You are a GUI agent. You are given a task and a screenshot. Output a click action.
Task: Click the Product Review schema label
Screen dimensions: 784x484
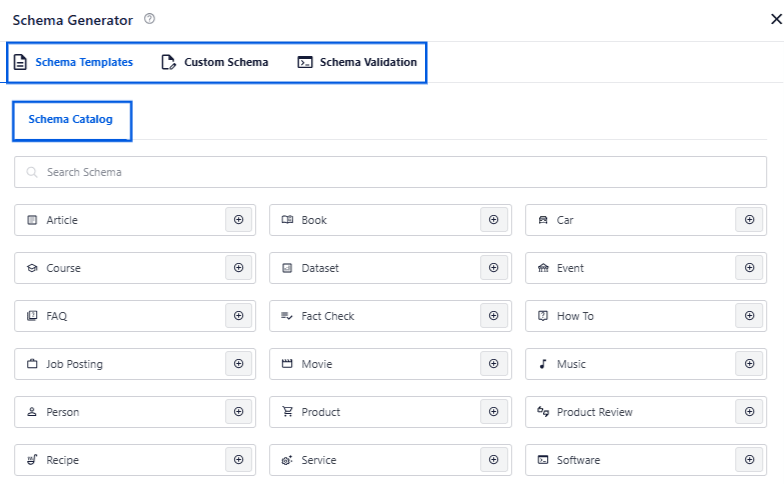(594, 412)
